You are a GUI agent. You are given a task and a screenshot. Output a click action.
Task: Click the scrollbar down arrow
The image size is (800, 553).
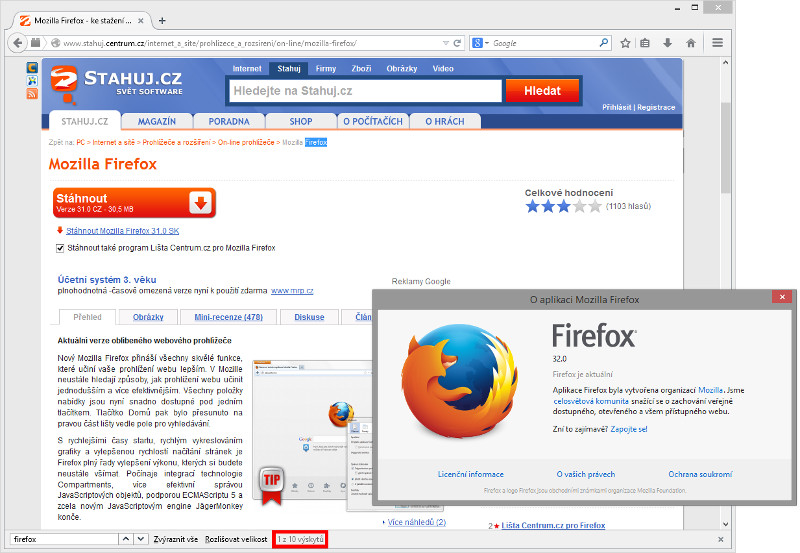click(x=726, y=524)
